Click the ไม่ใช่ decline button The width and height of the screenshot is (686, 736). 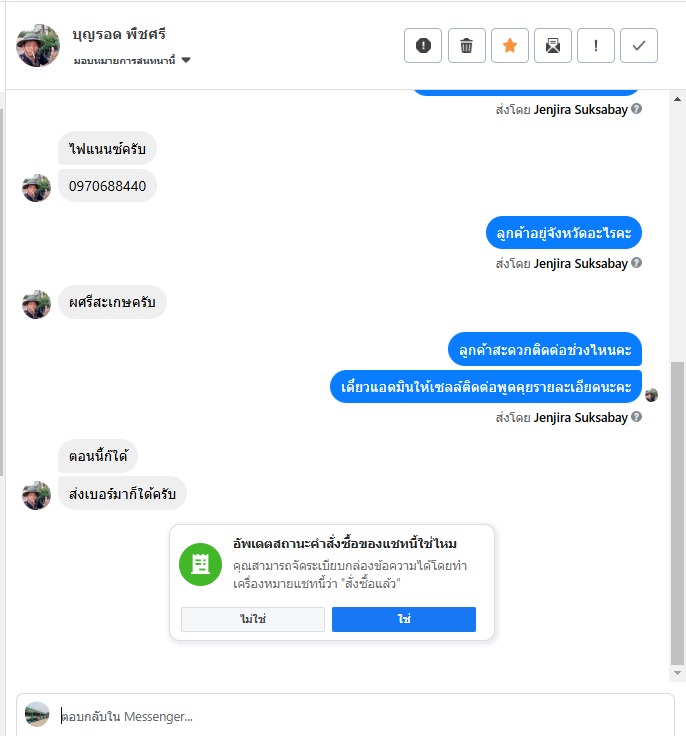pos(253,619)
